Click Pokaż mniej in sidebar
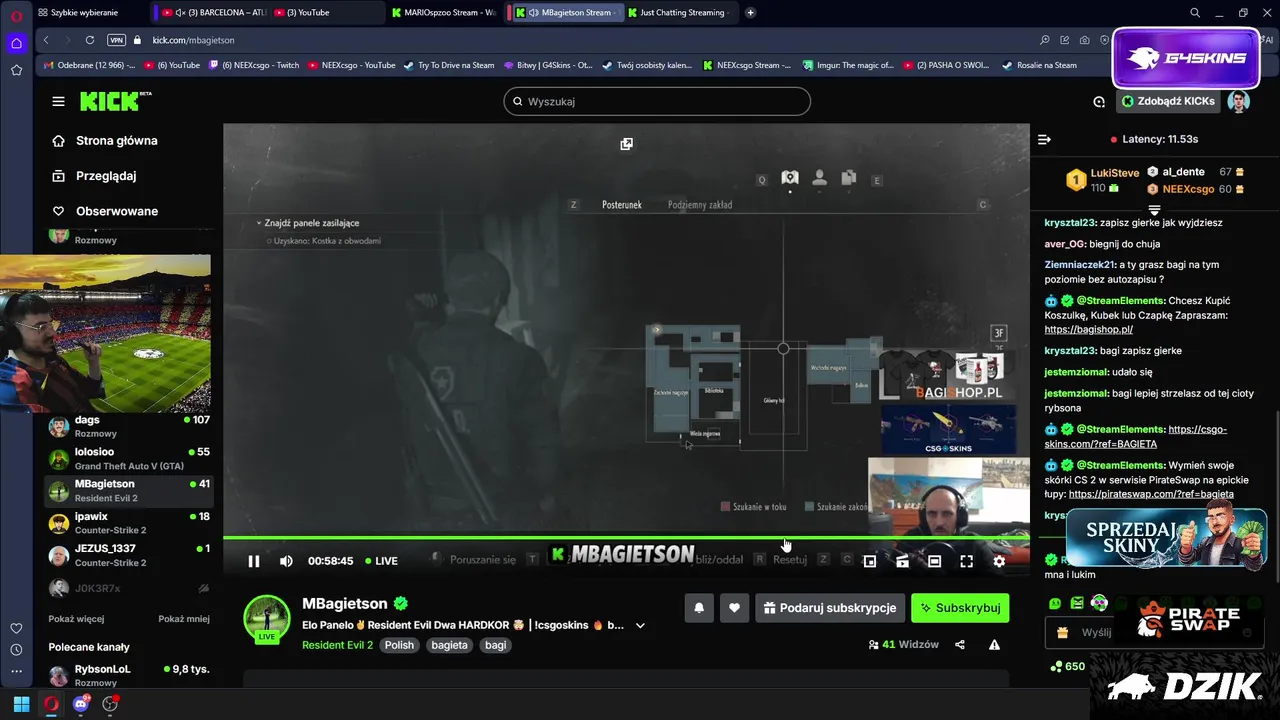The width and height of the screenshot is (1280, 720). 184,619
